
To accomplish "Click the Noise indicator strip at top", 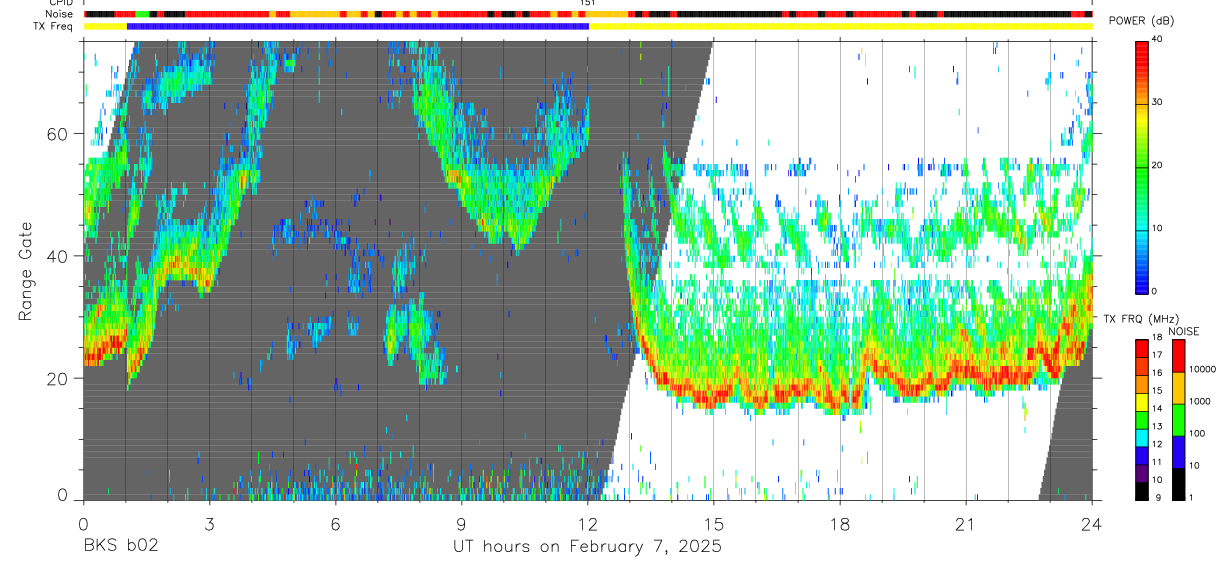I will tap(588, 14).
